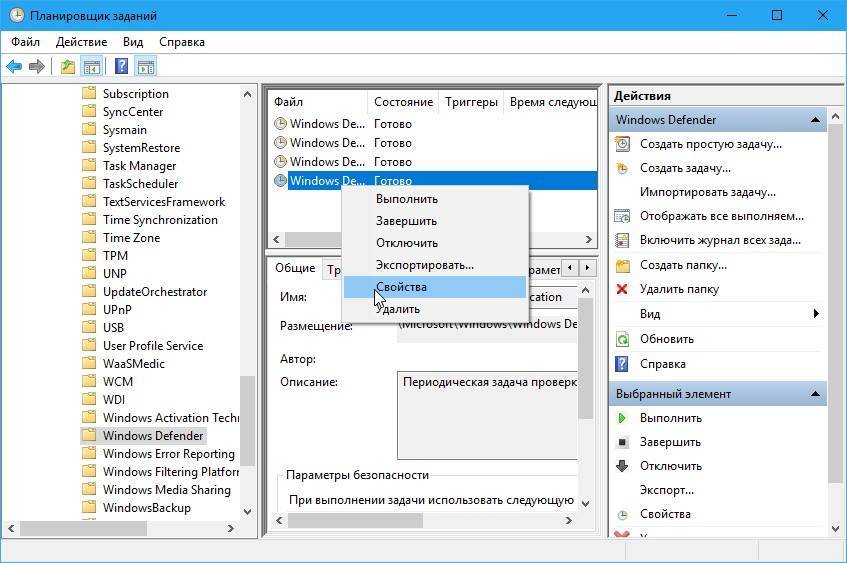This screenshot has width=847, height=563.
Task: Open the Файл menu
Action: pos(25,42)
